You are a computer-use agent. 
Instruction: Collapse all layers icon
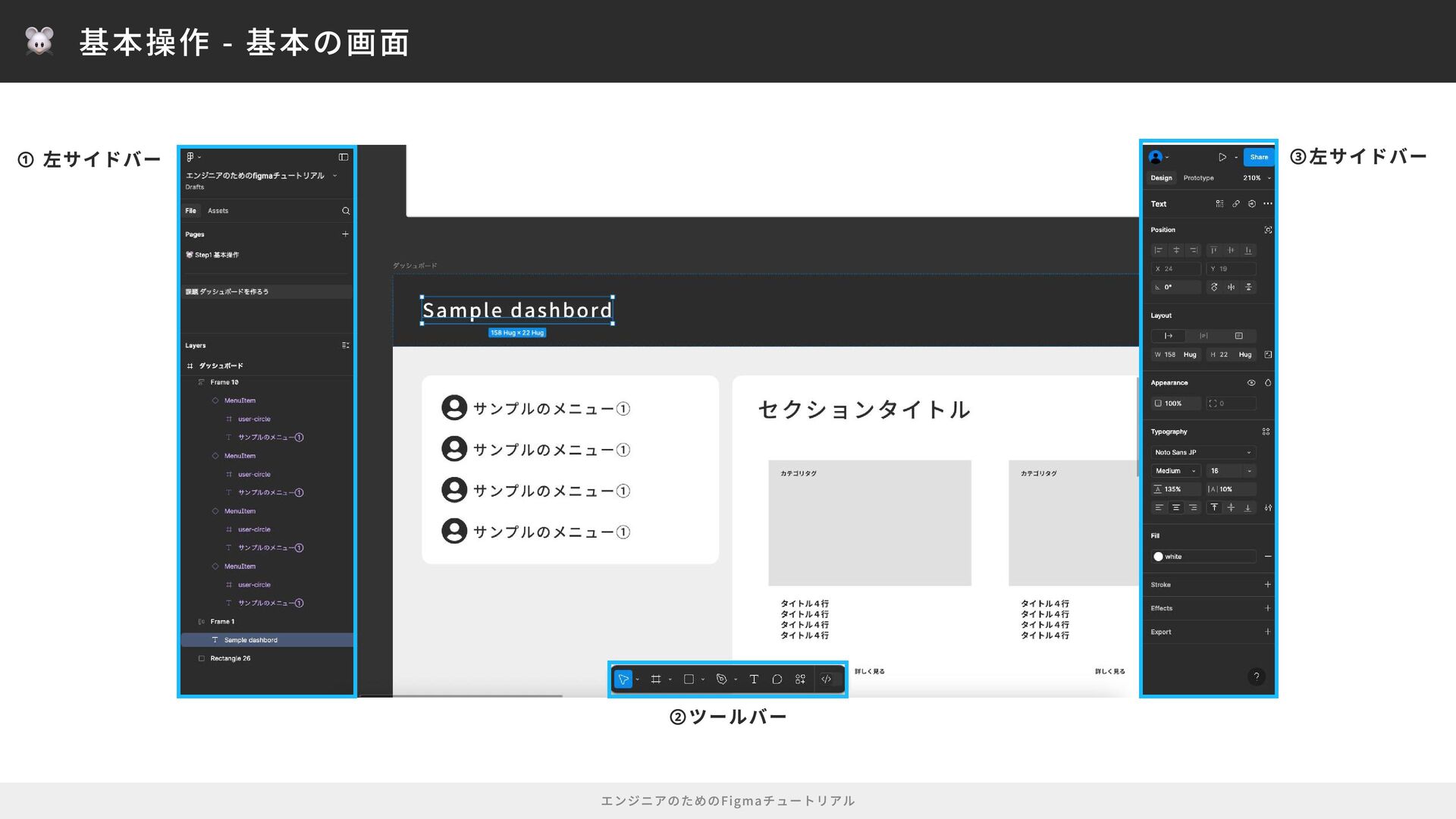pos(345,346)
